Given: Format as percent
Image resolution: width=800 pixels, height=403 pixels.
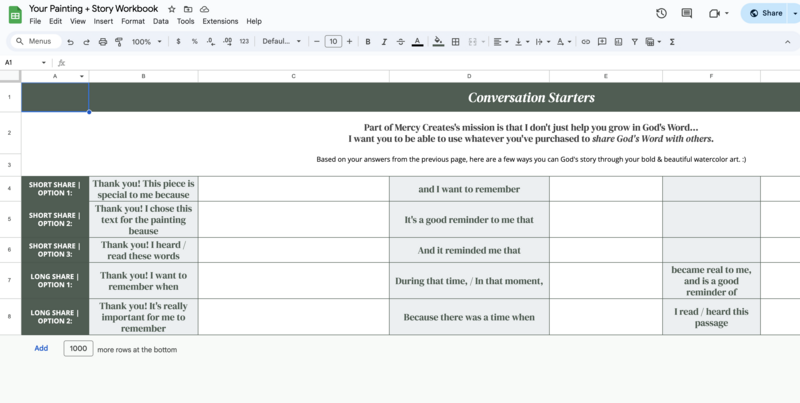Looking at the screenshot, I should (194, 42).
